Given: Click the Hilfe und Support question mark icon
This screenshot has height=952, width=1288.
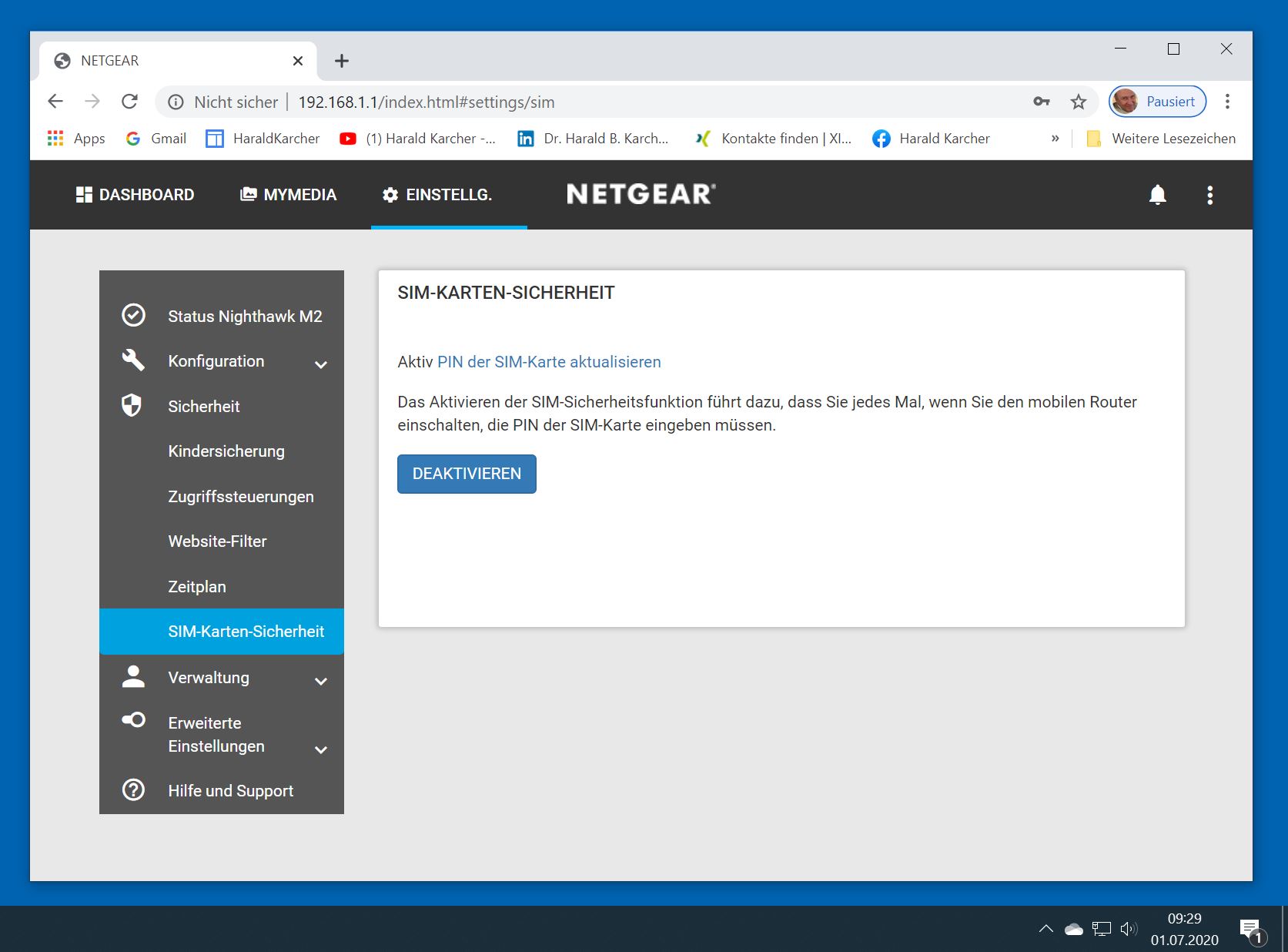Looking at the screenshot, I should pos(133,790).
